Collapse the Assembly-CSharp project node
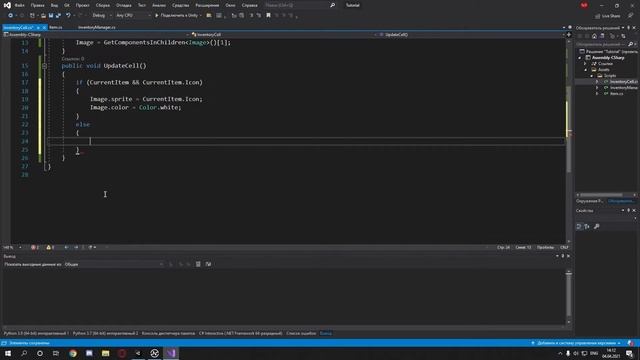This screenshot has width=640, height=360. click(580, 58)
